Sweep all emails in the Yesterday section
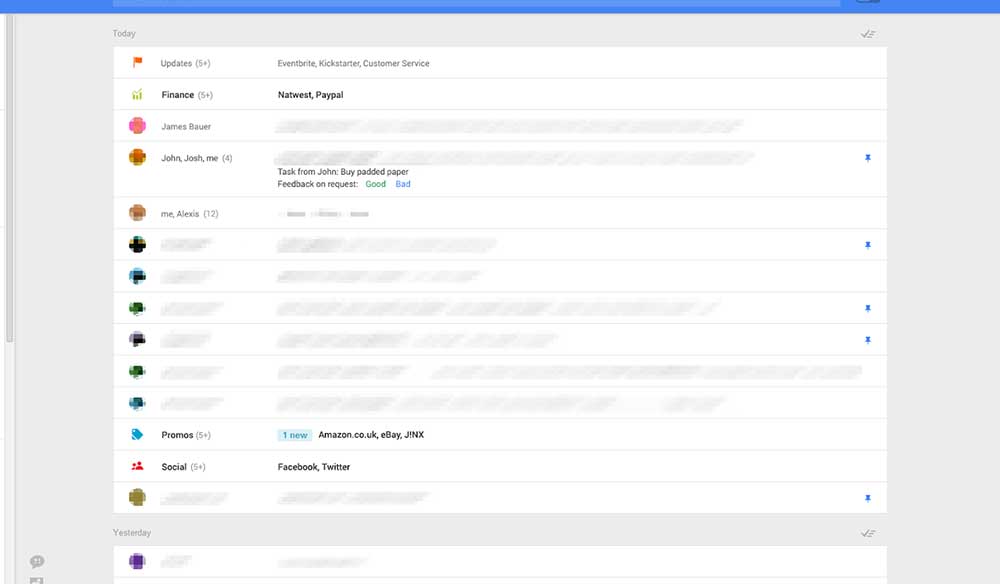The image size is (1000, 584). (x=868, y=533)
